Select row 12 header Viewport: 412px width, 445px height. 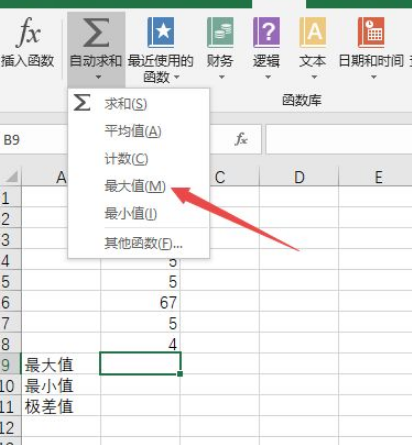pyautogui.click(x=10, y=427)
